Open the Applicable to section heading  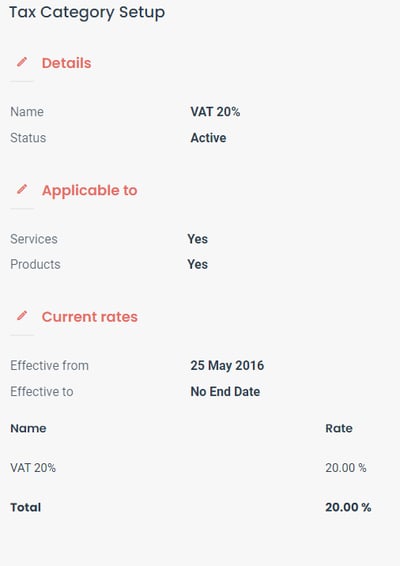pos(90,191)
